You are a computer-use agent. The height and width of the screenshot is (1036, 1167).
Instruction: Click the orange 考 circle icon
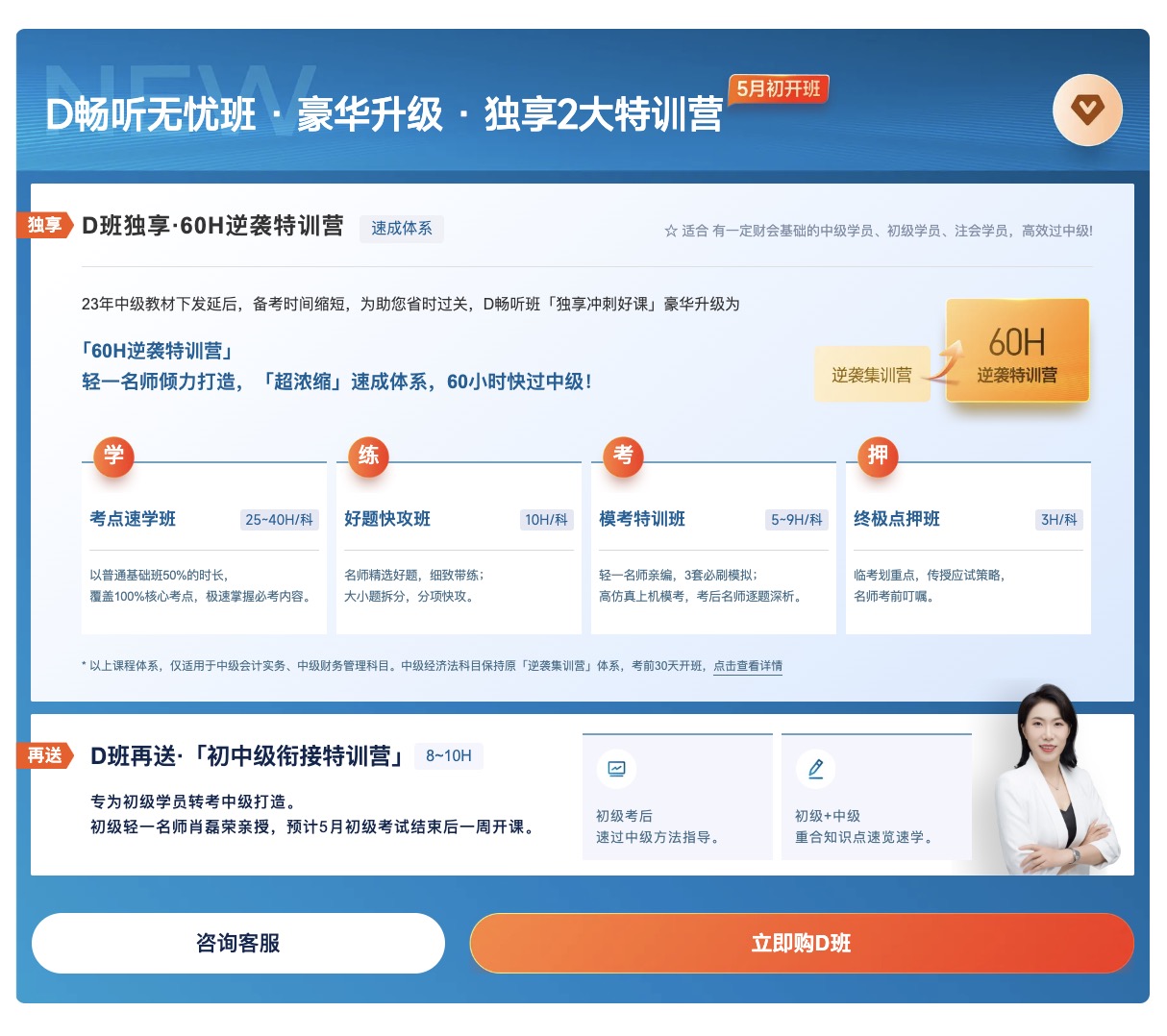[623, 456]
